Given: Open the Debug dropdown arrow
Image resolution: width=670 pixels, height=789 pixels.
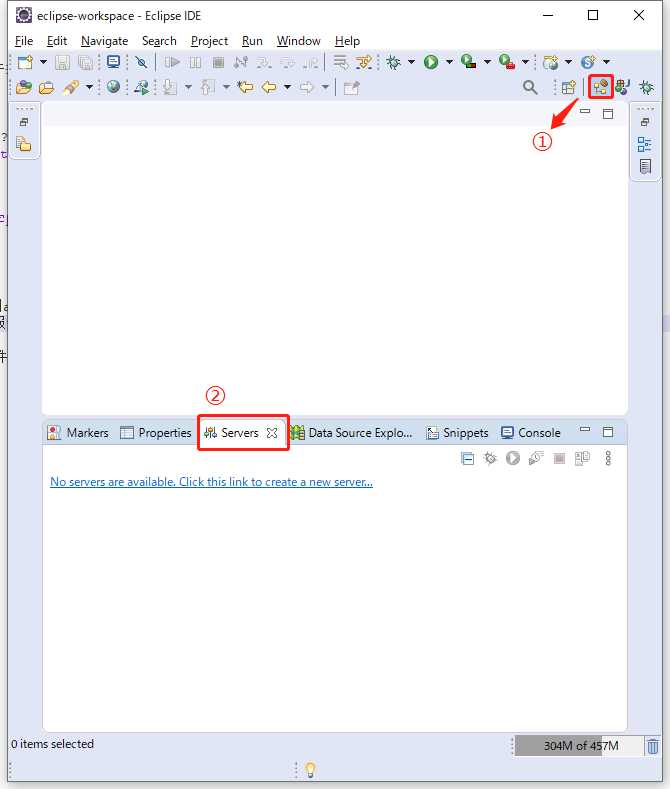Looking at the screenshot, I should click(x=411, y=62).
